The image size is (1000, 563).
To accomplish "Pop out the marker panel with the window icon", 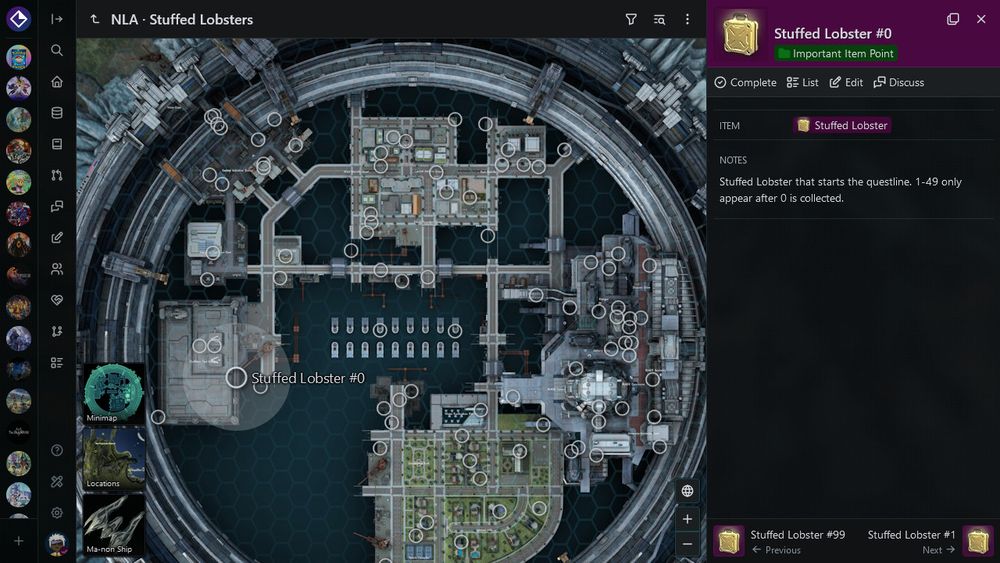I will click(953, 19).
